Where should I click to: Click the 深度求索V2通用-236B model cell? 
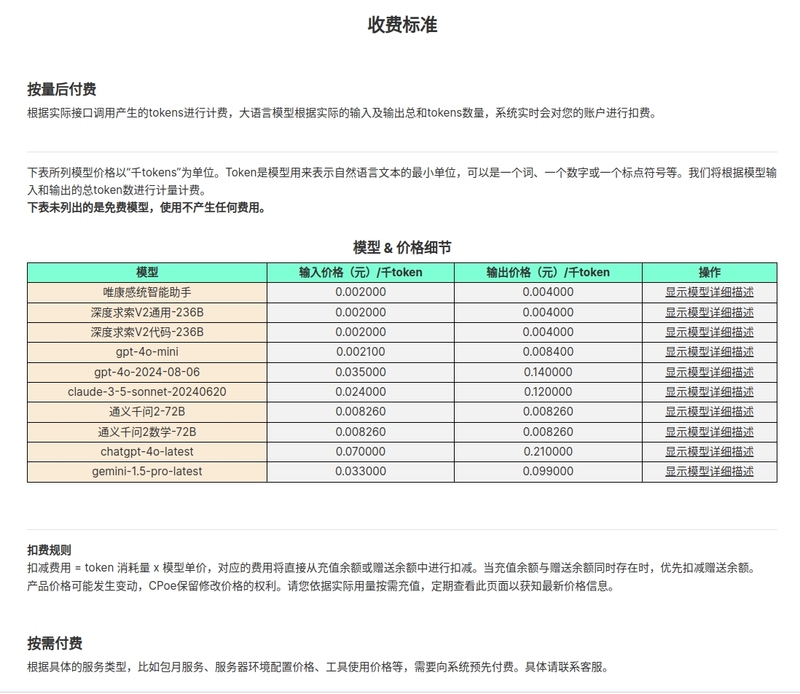(147, 312)
